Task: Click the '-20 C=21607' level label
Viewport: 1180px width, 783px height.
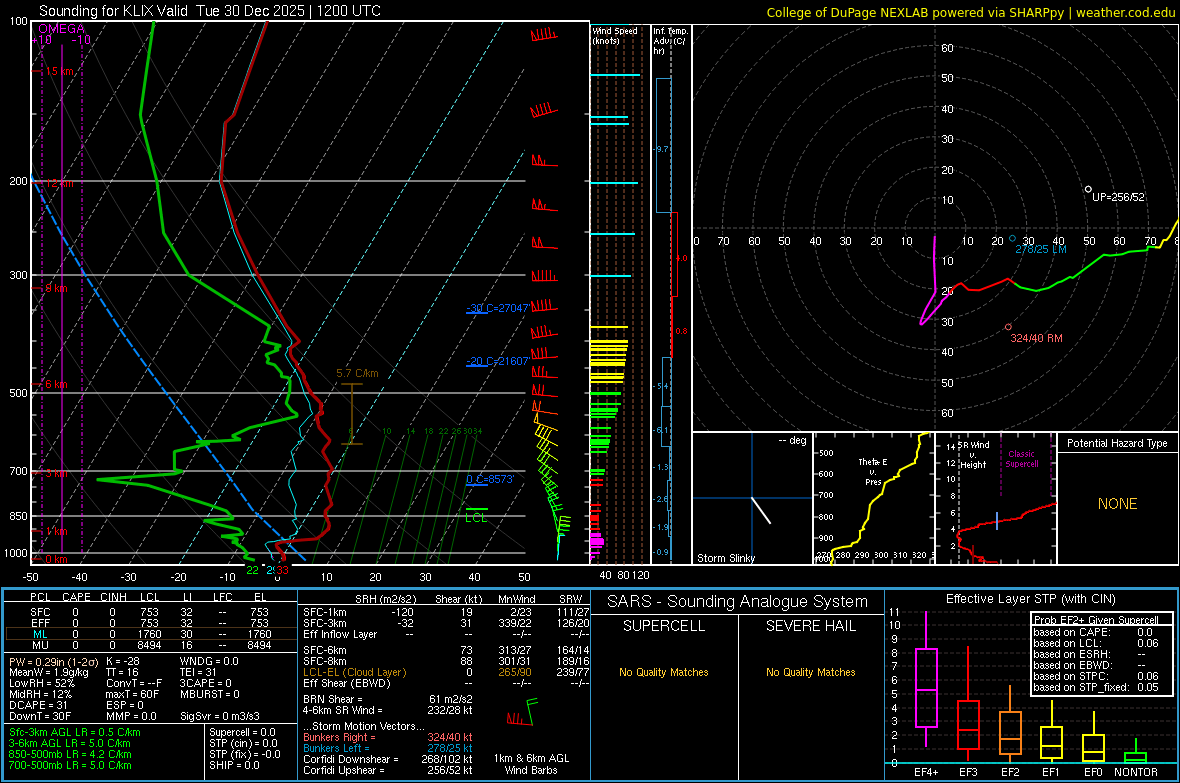Action: (497, 361)
